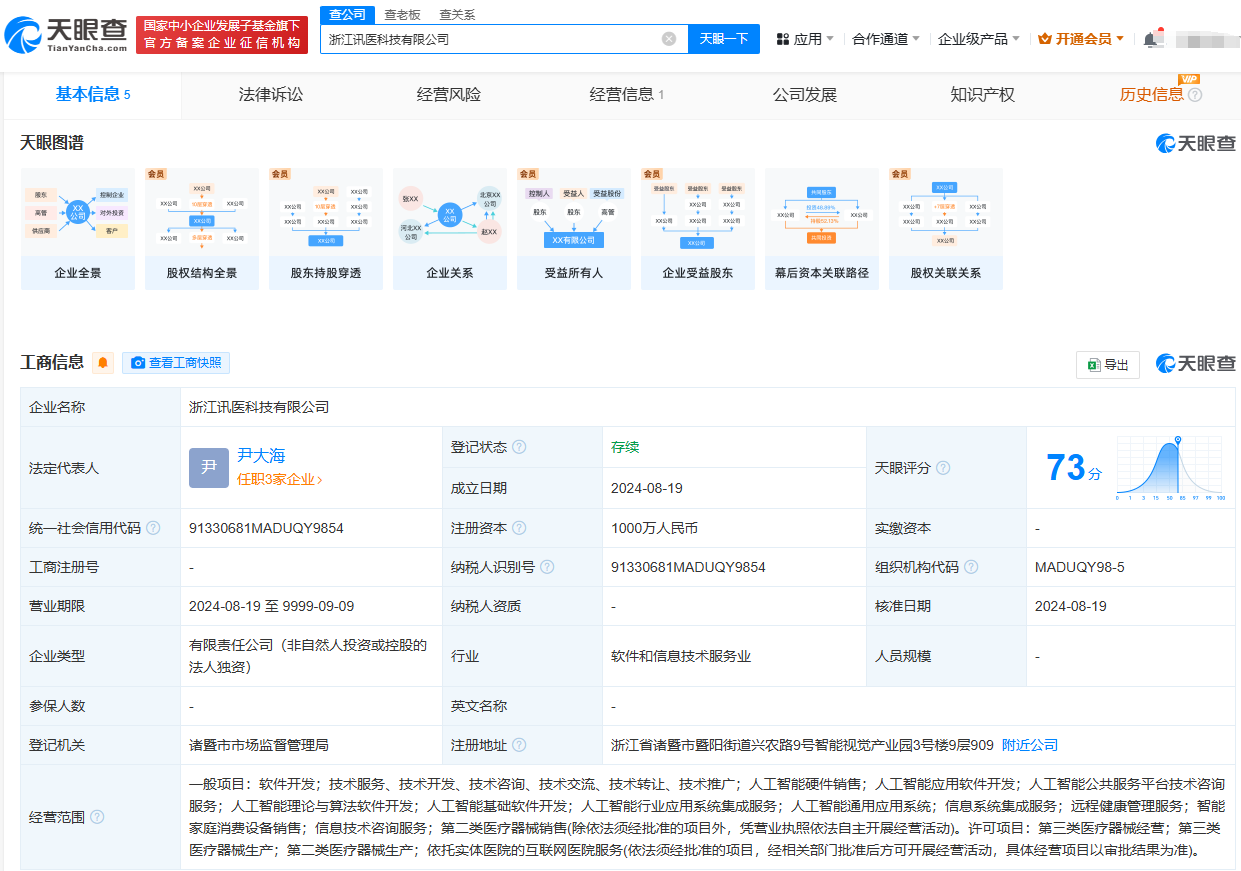Switch to the 法律诉讼 tab
The width and height of the screenshot is (1241, 871).
pyautogui.click(x=270, y=95)
